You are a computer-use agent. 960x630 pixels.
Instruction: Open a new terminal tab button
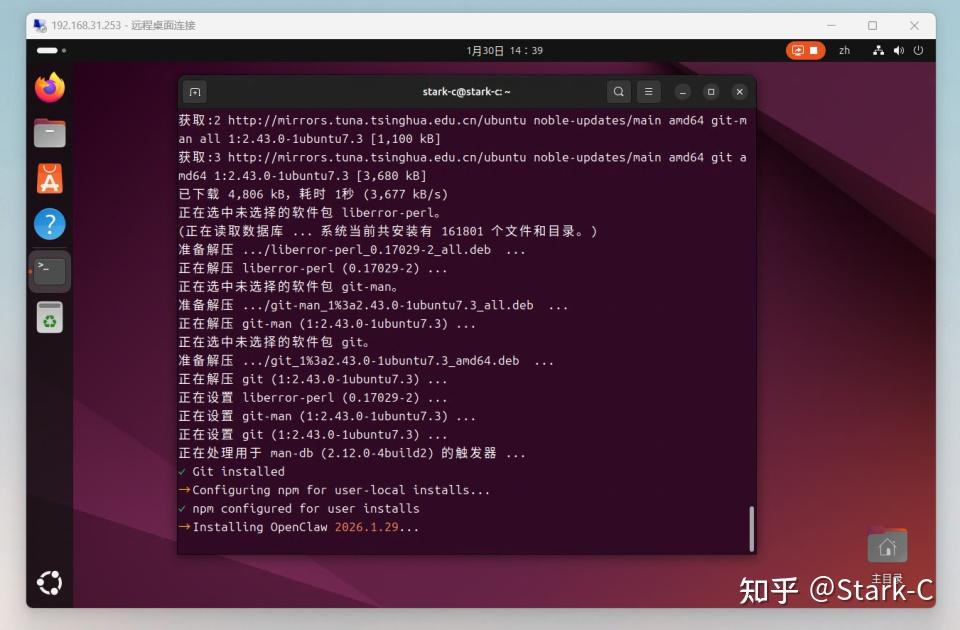(195, 92)
